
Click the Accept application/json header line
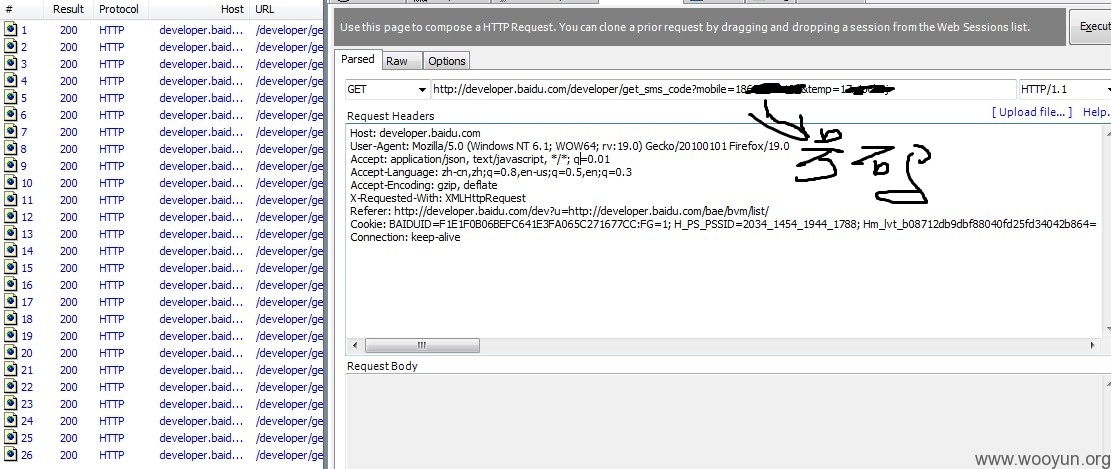point(480,159)
